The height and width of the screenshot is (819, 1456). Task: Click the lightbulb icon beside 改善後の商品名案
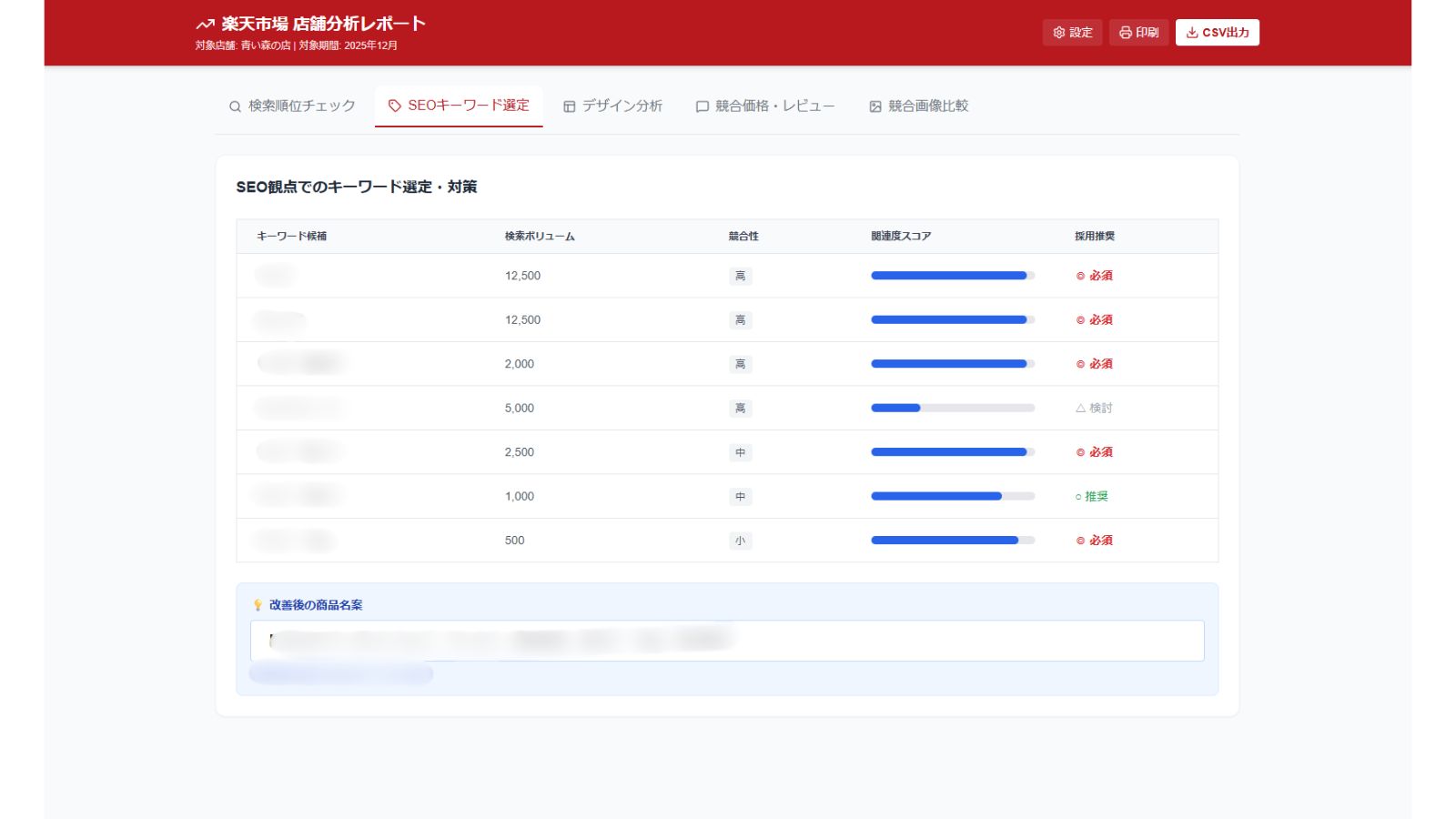pos(258,605)
